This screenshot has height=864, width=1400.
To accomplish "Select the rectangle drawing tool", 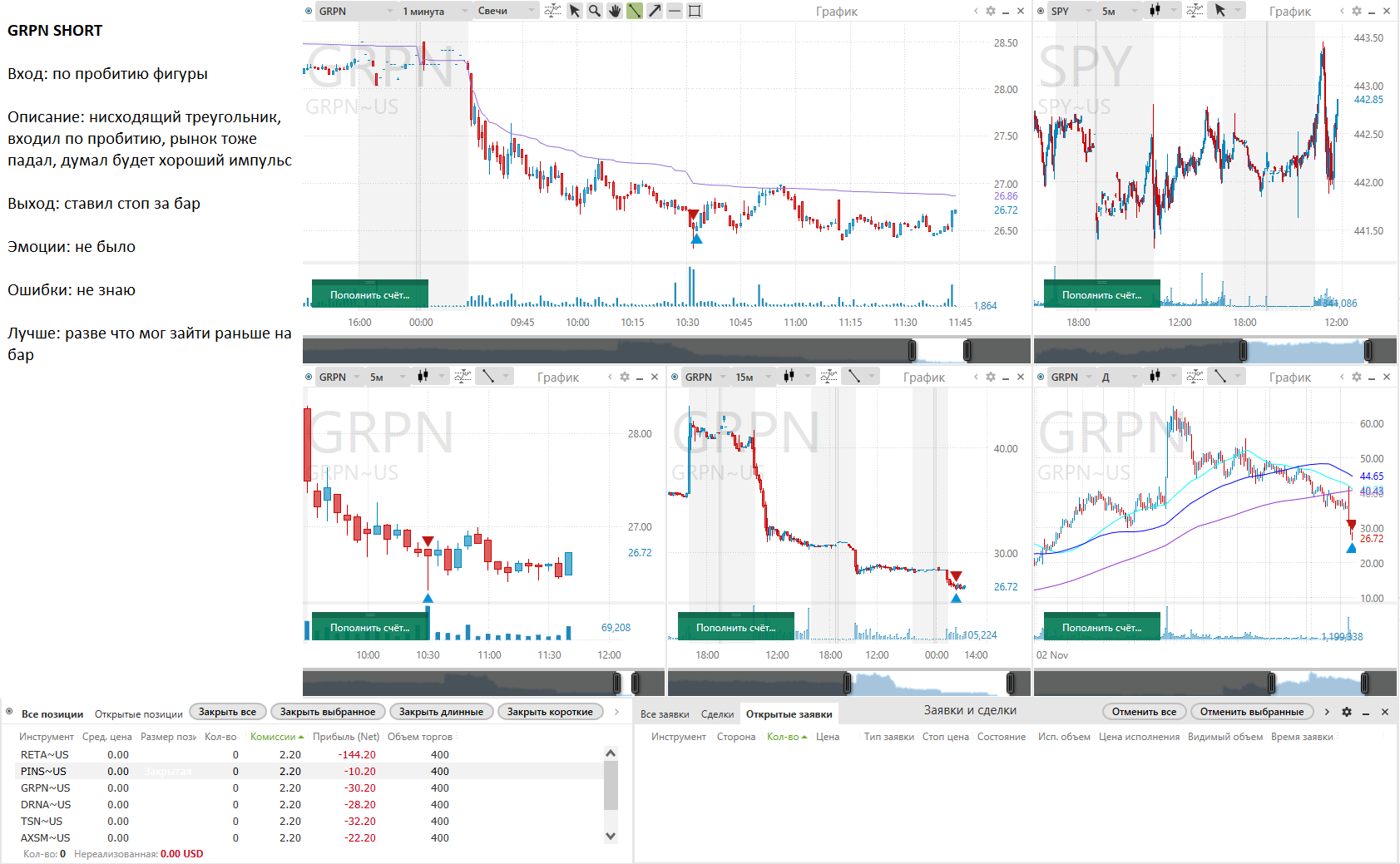I will 695,11.
